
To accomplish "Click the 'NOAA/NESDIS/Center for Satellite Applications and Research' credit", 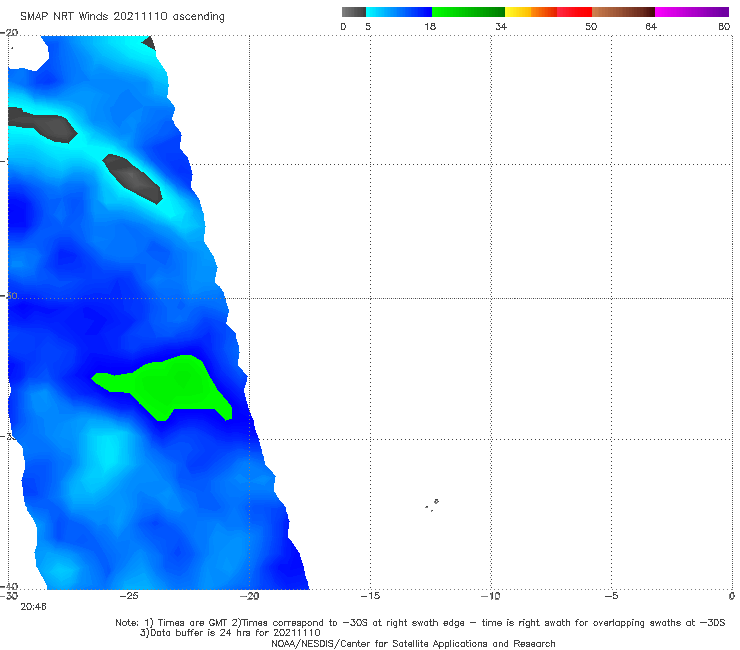I will click(413, 643).
